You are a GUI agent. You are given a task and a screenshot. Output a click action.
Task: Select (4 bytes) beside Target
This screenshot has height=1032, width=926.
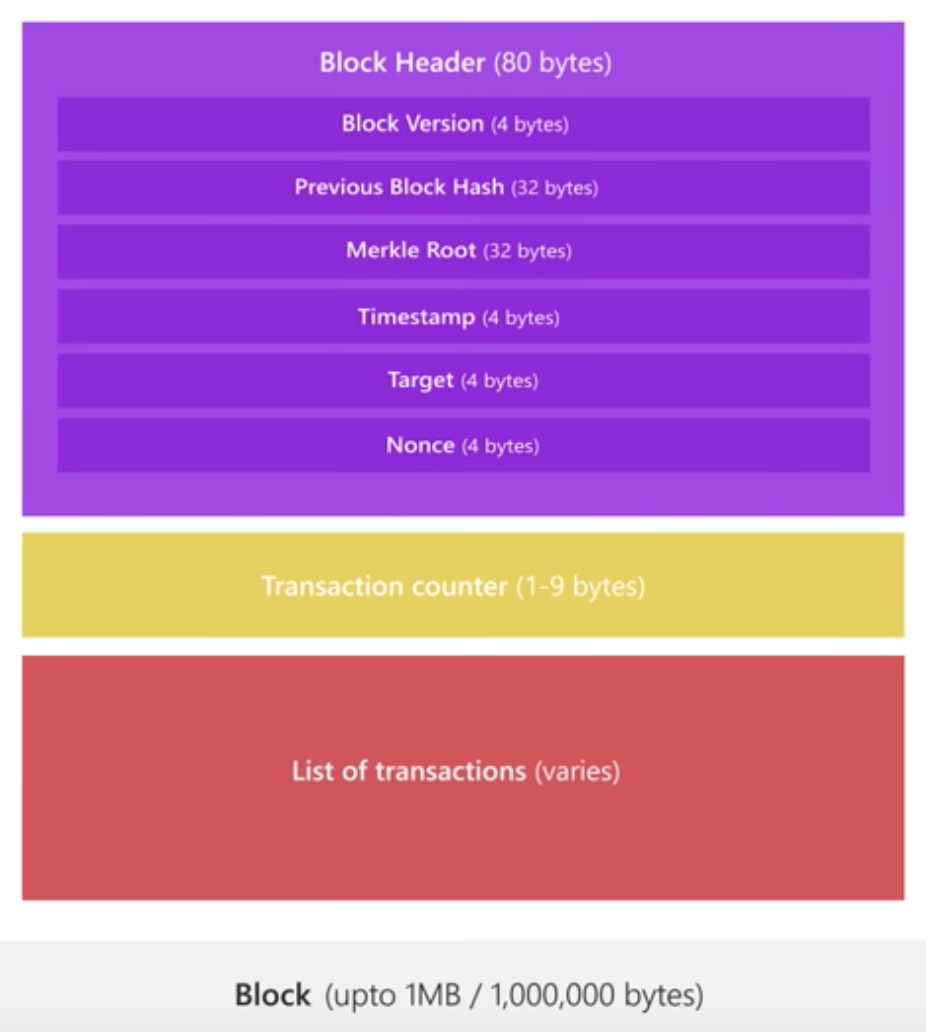[499, 382]
